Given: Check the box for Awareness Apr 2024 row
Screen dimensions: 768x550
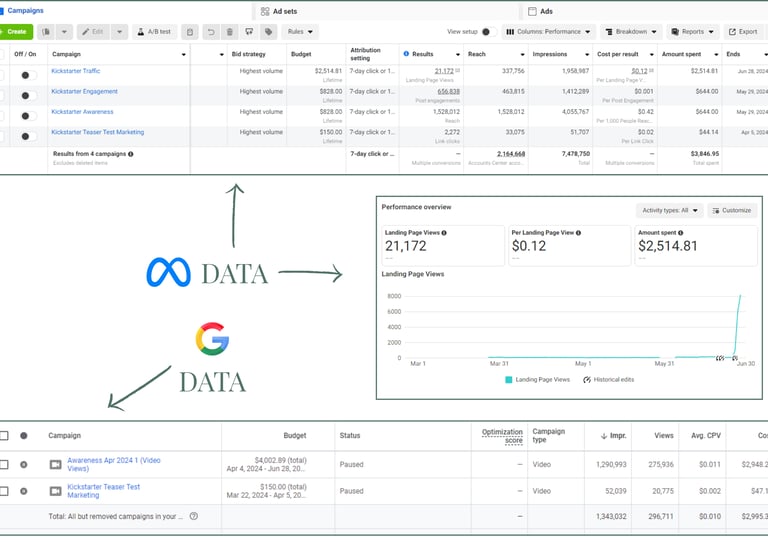Looking at the screenshot, I should point(4,464).
